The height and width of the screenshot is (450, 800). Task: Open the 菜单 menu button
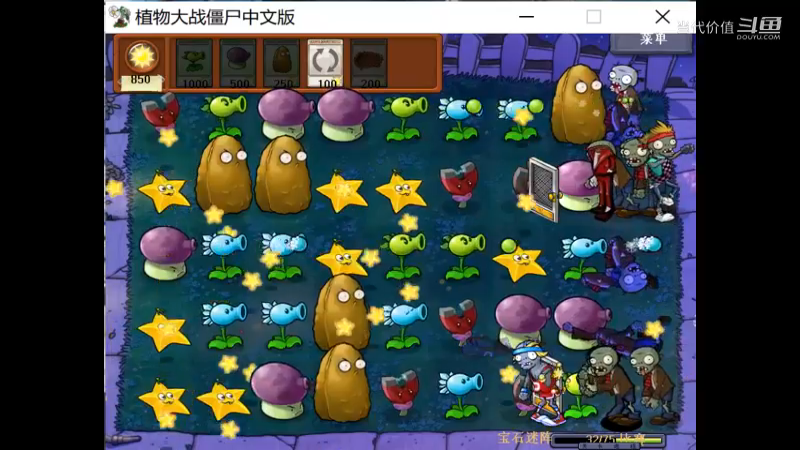pos(653,41)
